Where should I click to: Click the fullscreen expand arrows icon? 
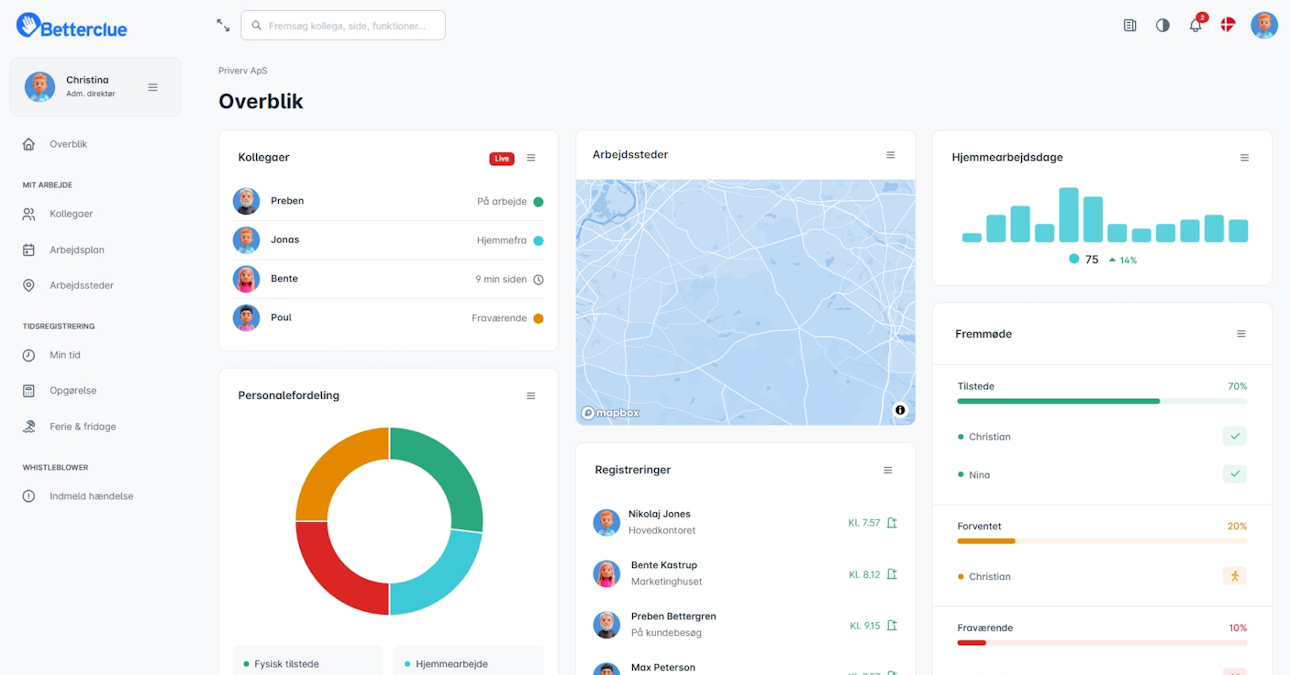tap(223, 25)
